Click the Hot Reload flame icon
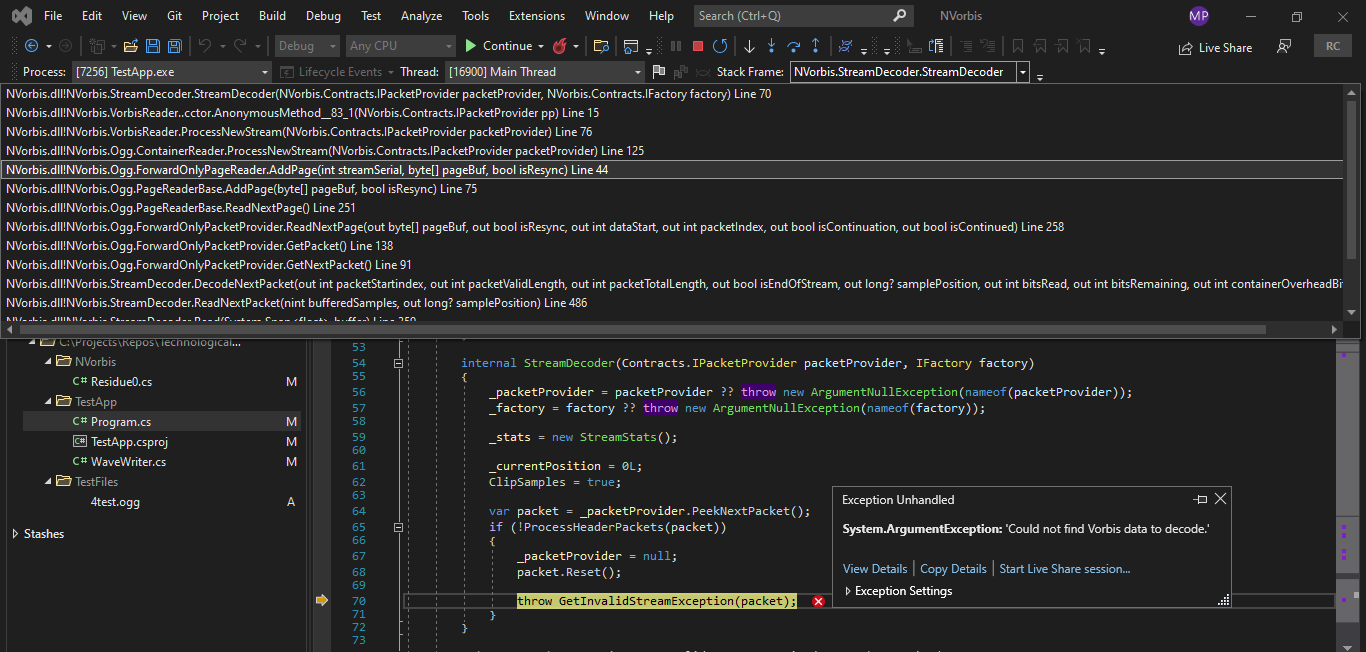This screenshot has height=652, width=1366. (x=560, y=46)
